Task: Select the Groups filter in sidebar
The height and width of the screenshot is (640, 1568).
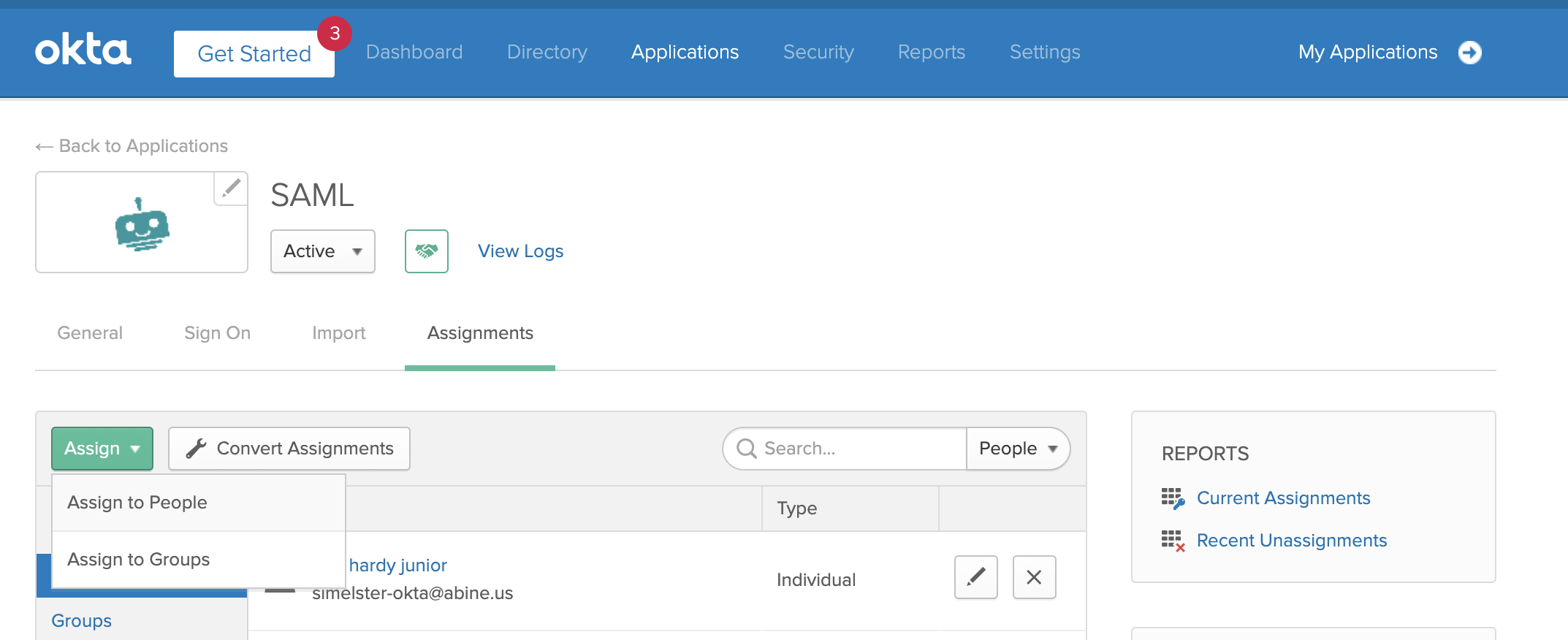Action: coord(81,621)
